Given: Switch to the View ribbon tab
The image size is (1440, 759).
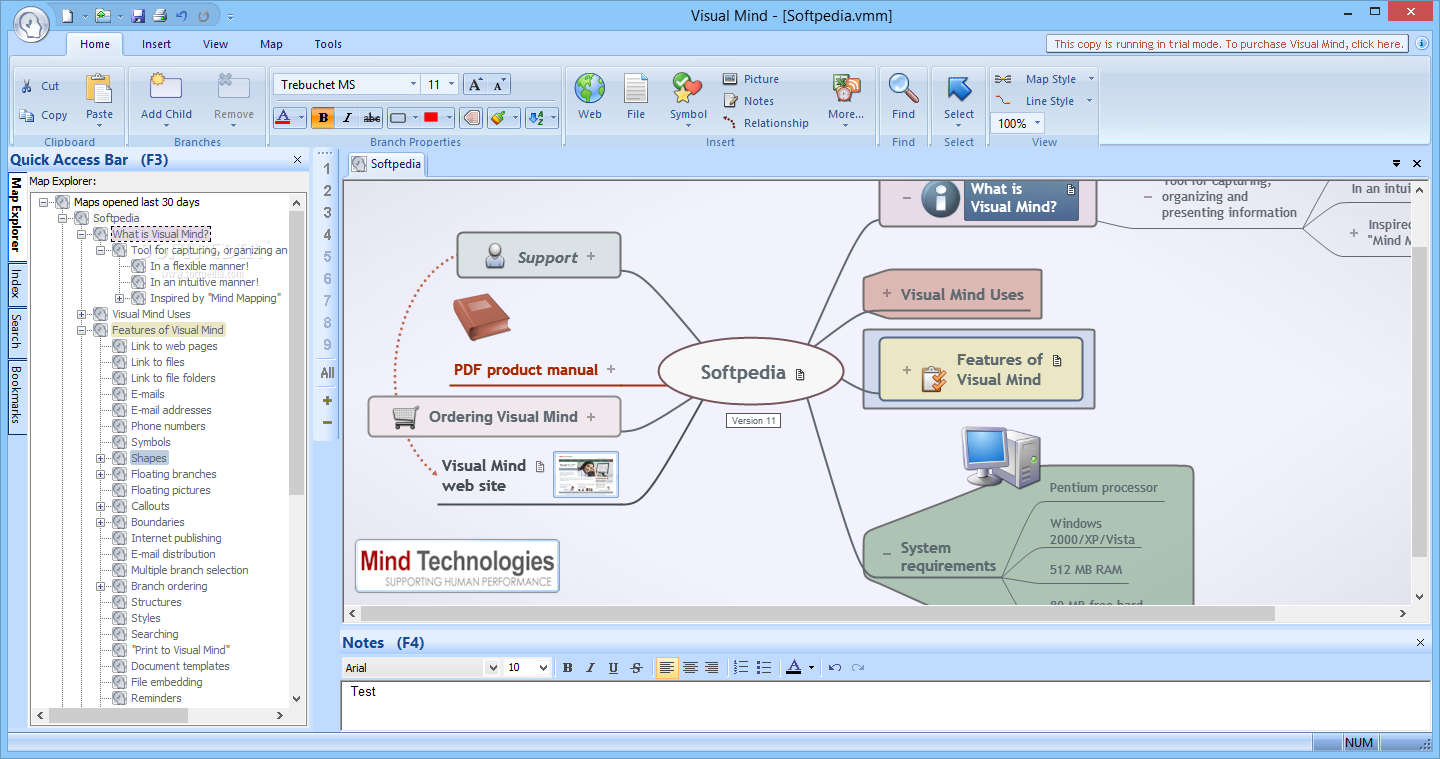Looking at the screenshot, I should pos(215,44).
